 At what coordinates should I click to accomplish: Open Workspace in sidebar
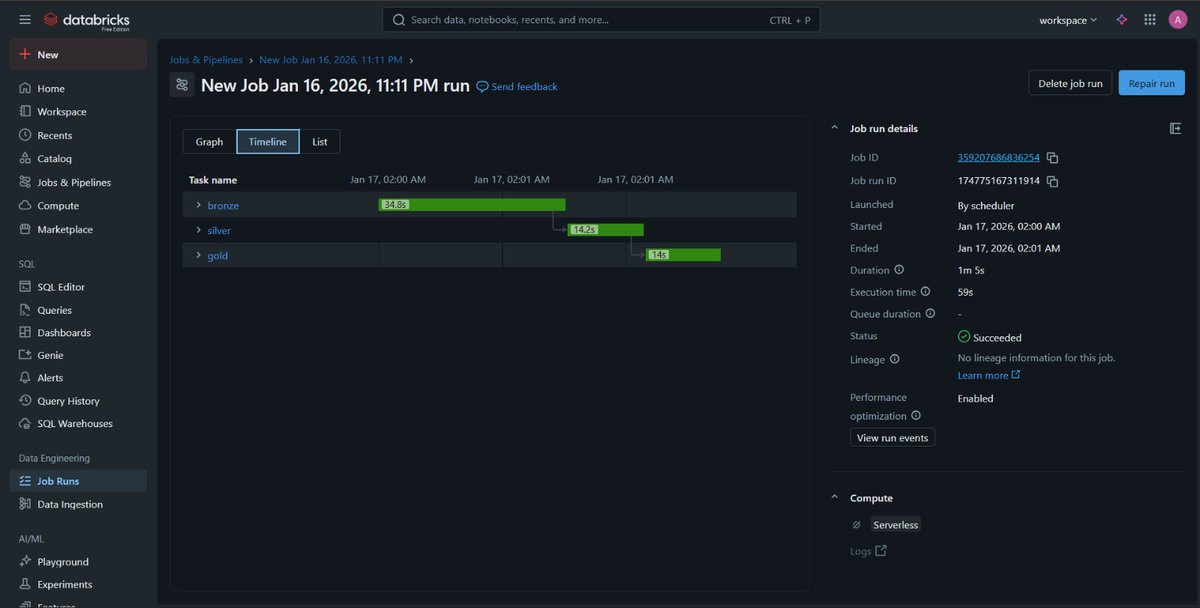[x=79, y=112]
